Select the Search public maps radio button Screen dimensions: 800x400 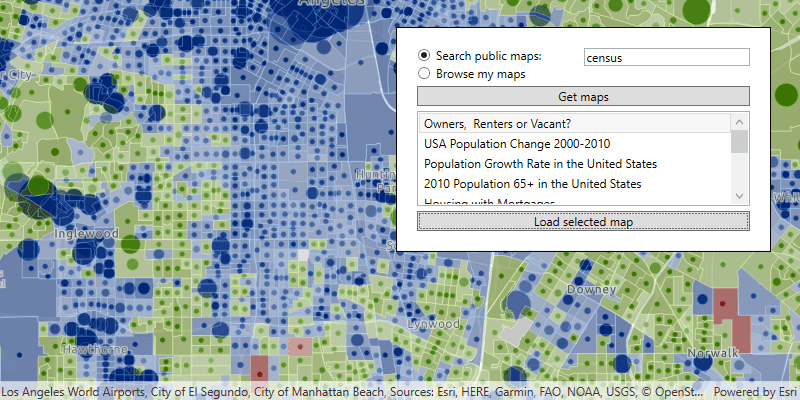[424, 56]
